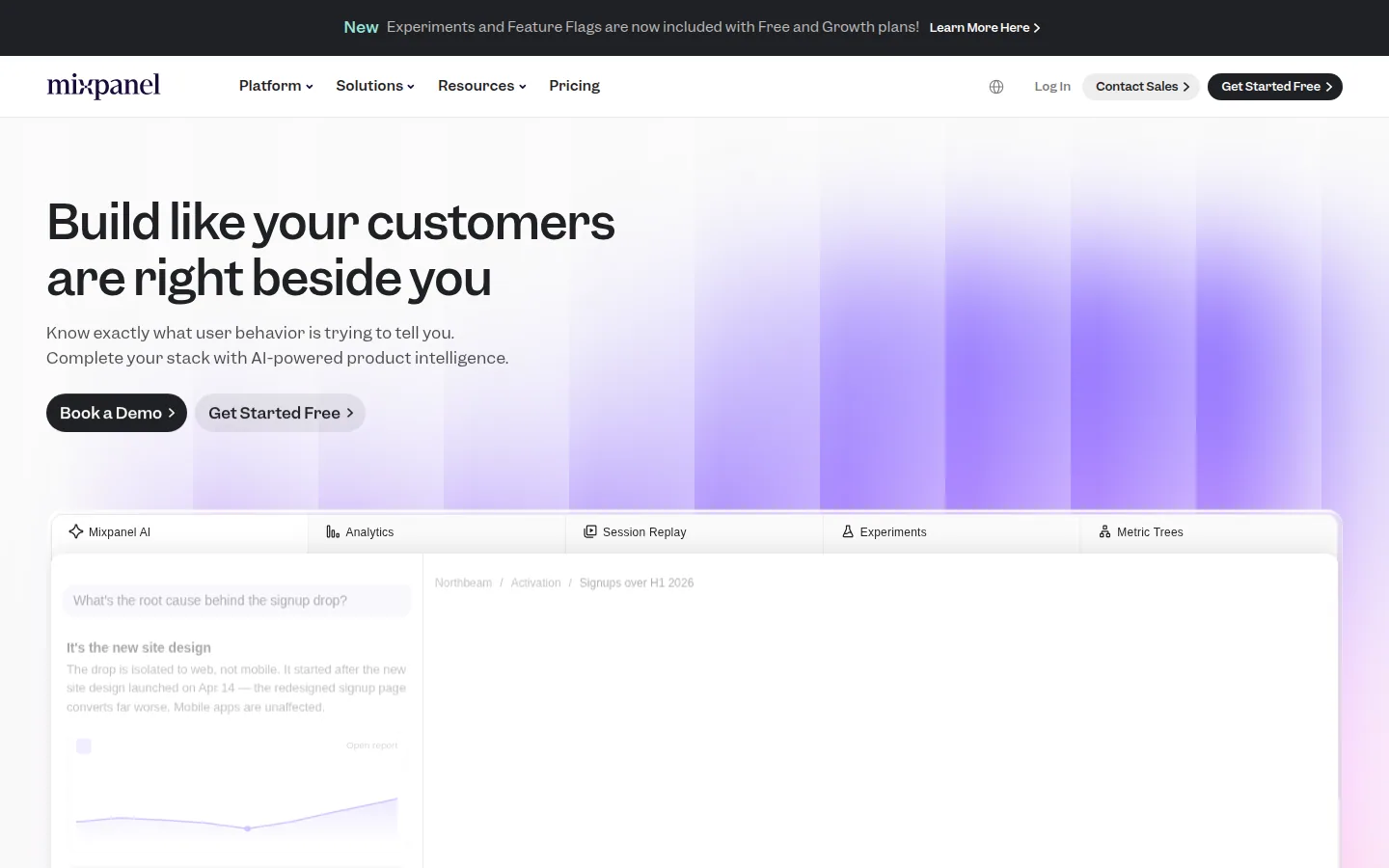Click the Book a Demo button
1389x868 pixels.
(117, 413)
